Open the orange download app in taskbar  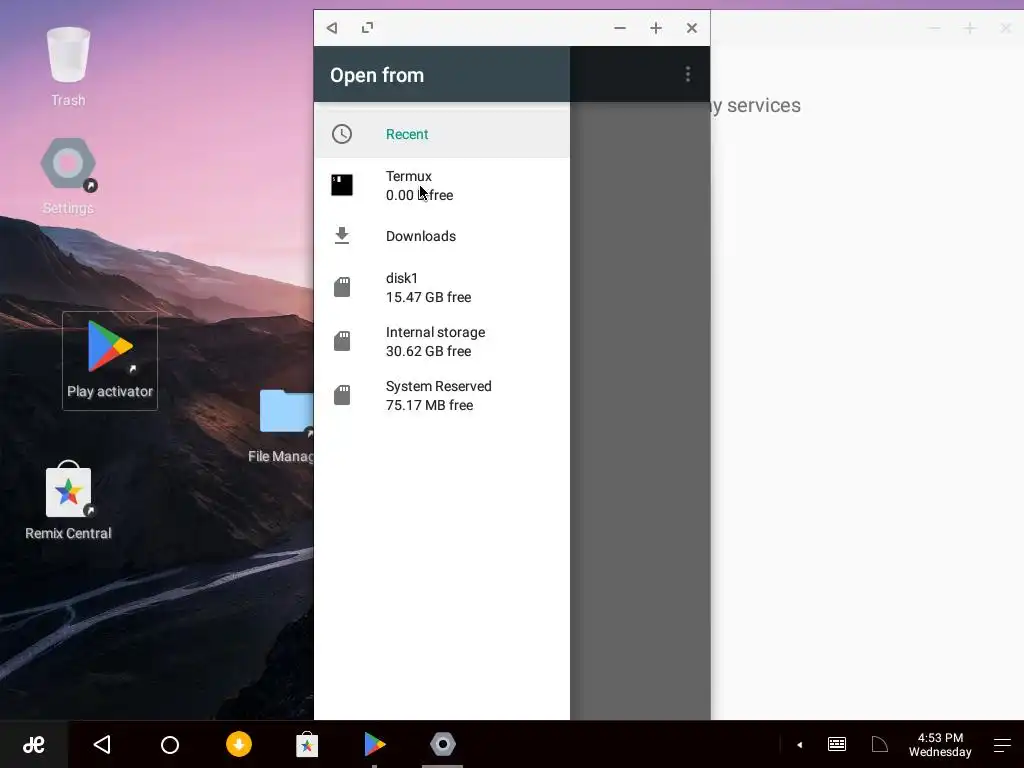[x=239, y=744]
